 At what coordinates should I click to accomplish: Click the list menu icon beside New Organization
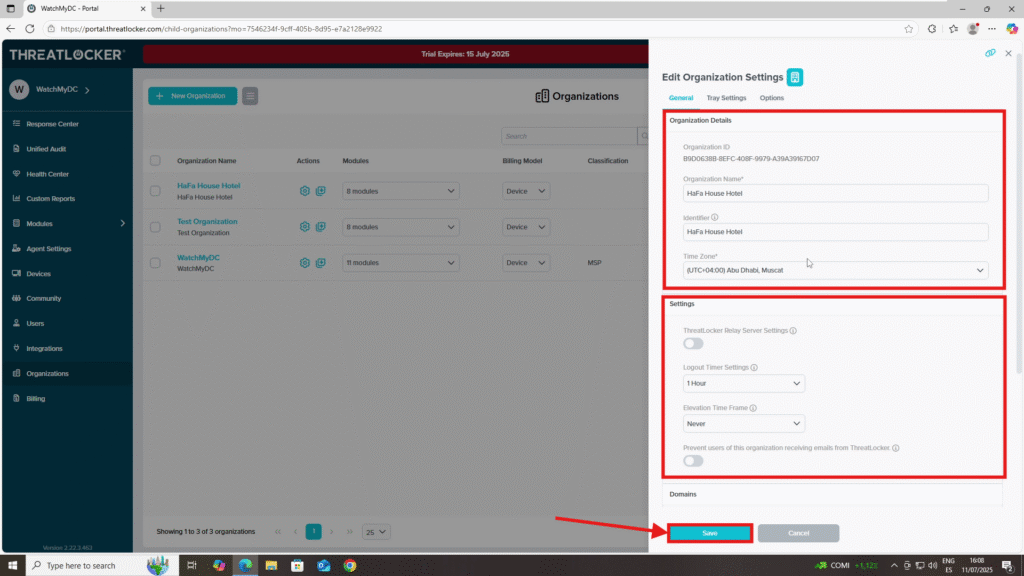pos(250,96)
